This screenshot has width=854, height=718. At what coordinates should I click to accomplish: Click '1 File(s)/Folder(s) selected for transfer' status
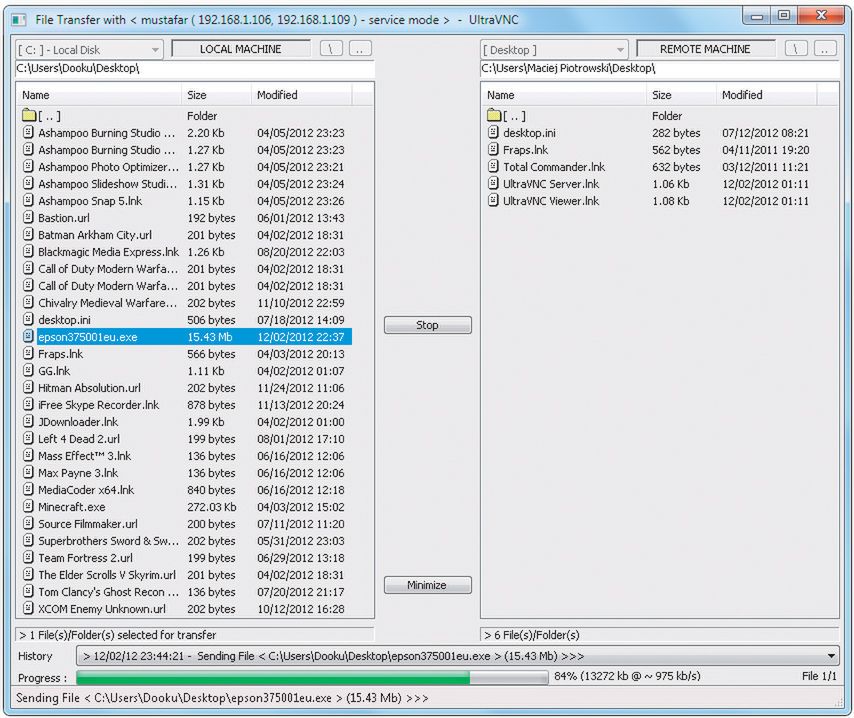click(x=118, y=635)
